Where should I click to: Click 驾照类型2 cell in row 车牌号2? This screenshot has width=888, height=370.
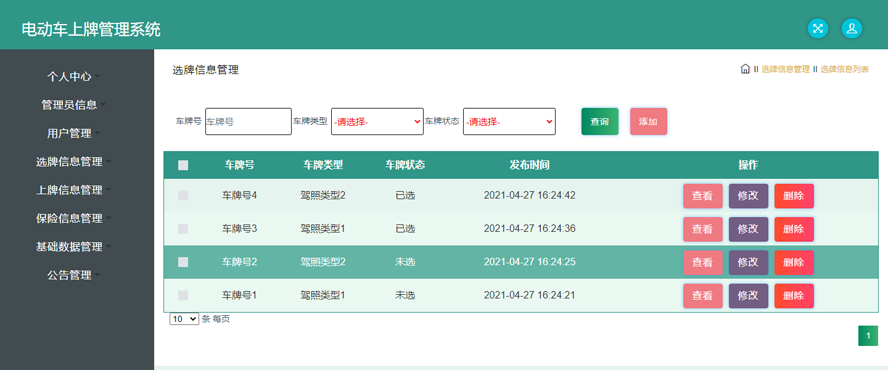323,262
